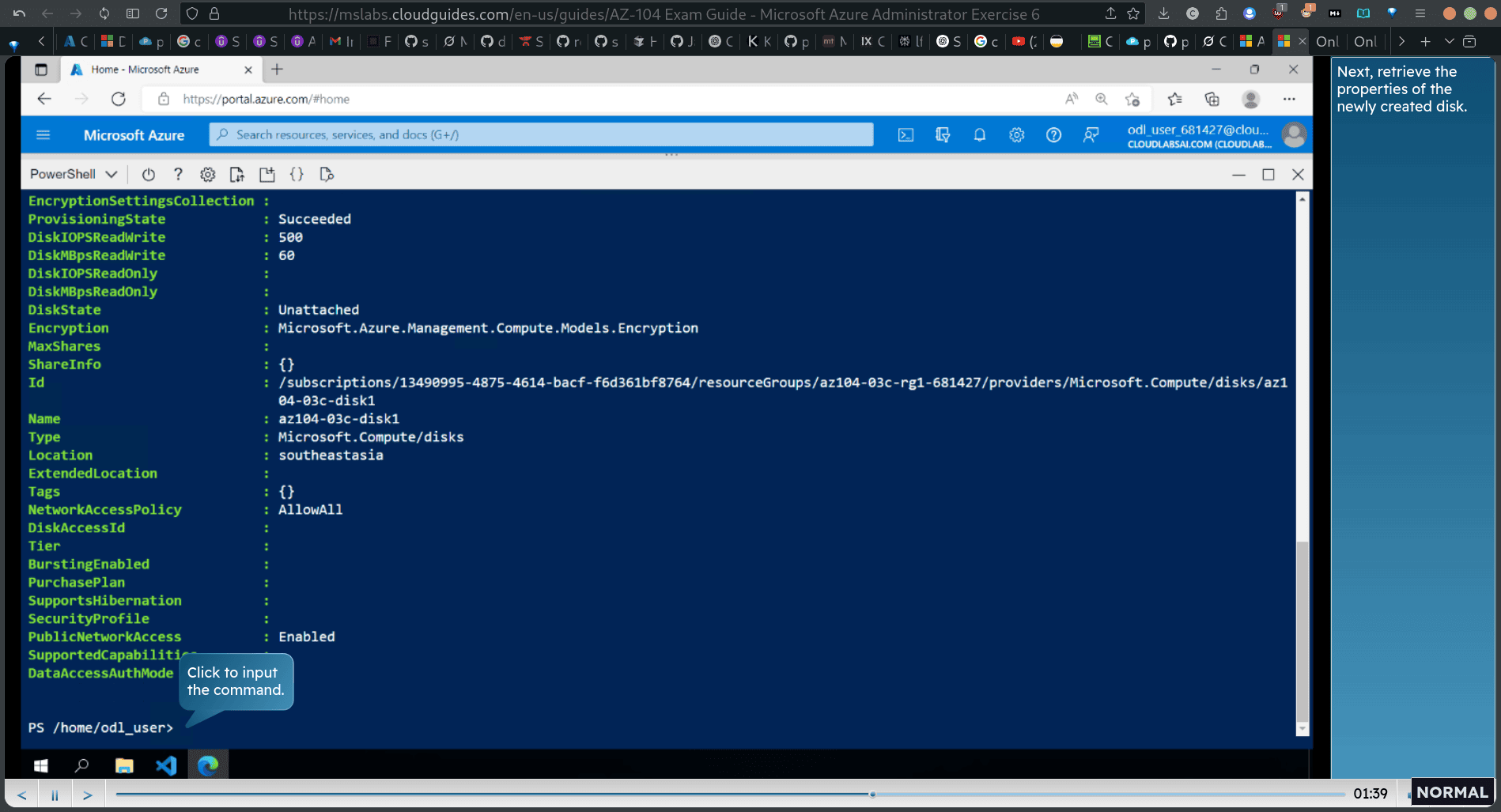Click Edge zoom magnifier icon
Screen dimensions: 1501x812
(1102, 99)
